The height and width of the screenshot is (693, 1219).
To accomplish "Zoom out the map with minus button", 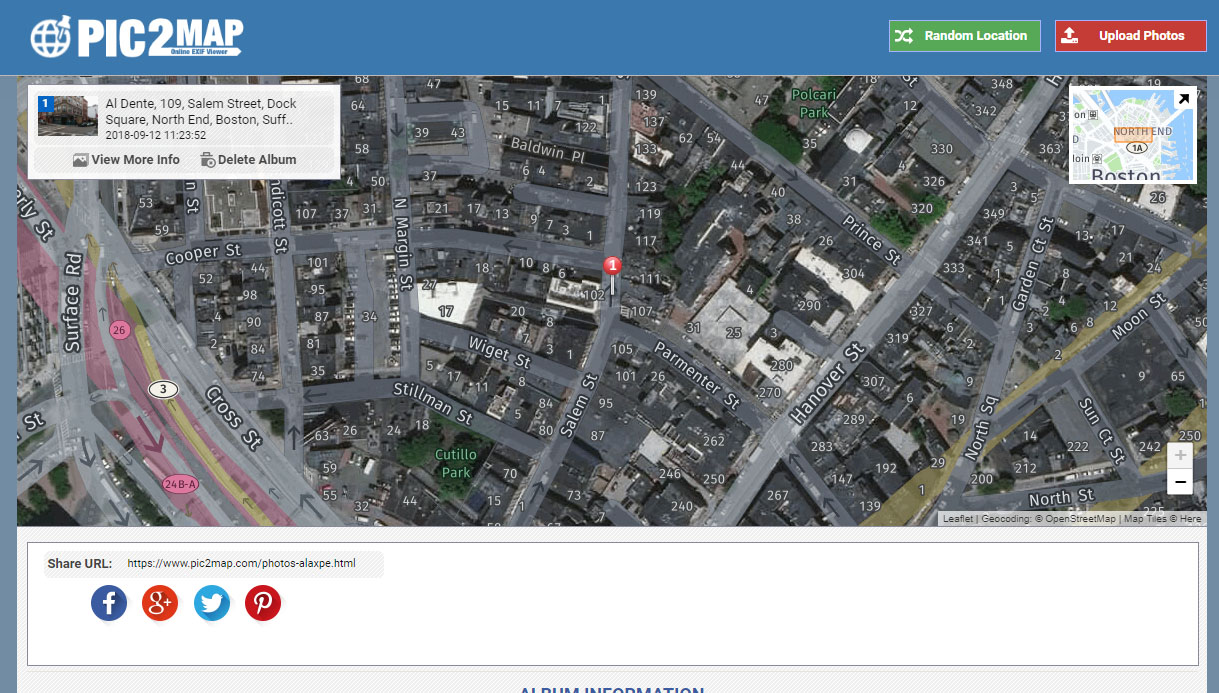I will coord(1180,482).
